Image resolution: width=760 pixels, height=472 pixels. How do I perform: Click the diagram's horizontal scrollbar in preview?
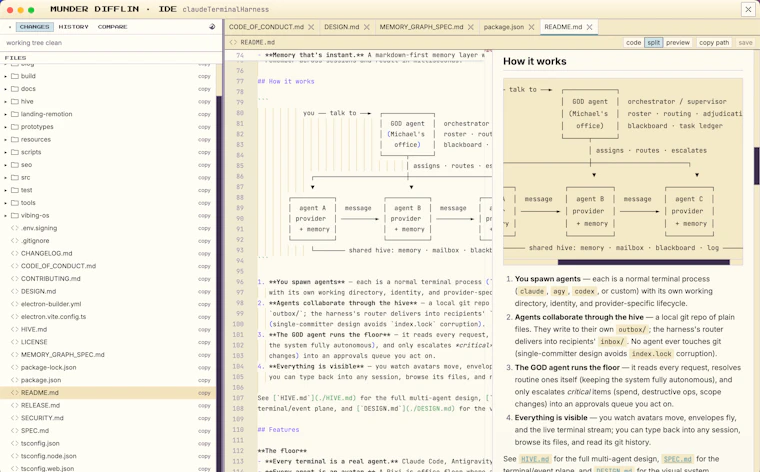tap(644, 262)
